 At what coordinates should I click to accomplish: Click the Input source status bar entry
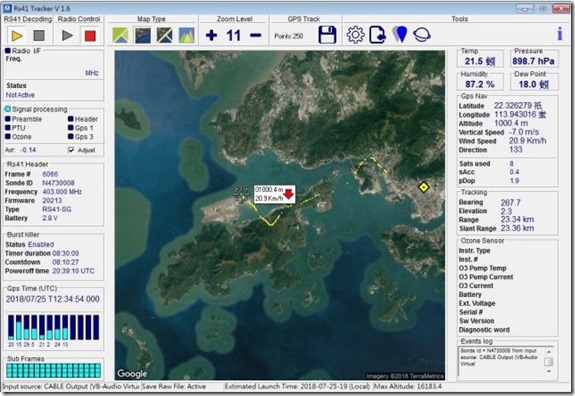point(71,386)
